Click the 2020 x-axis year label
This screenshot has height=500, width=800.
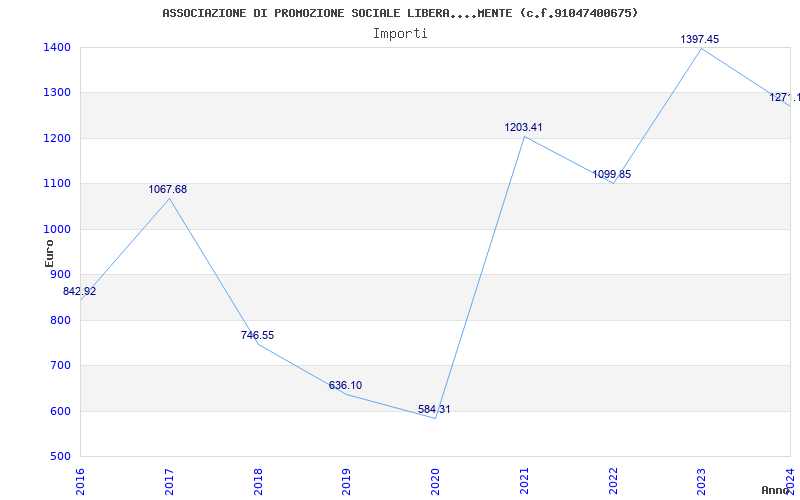pyautogui.click(x=436, y=482)
